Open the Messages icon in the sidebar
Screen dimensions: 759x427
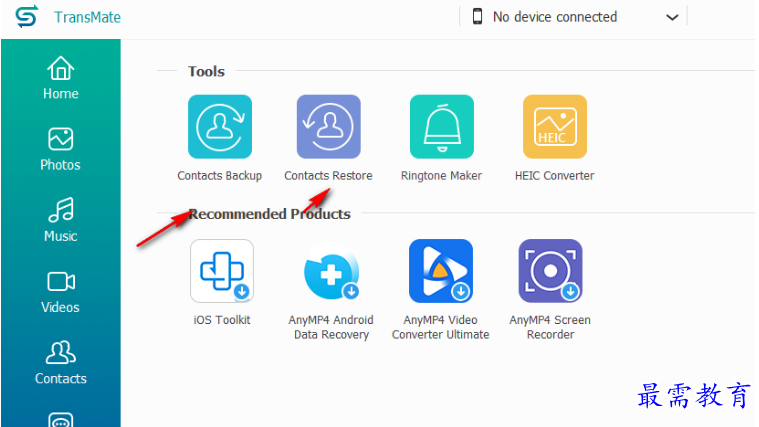click(61, 420)
